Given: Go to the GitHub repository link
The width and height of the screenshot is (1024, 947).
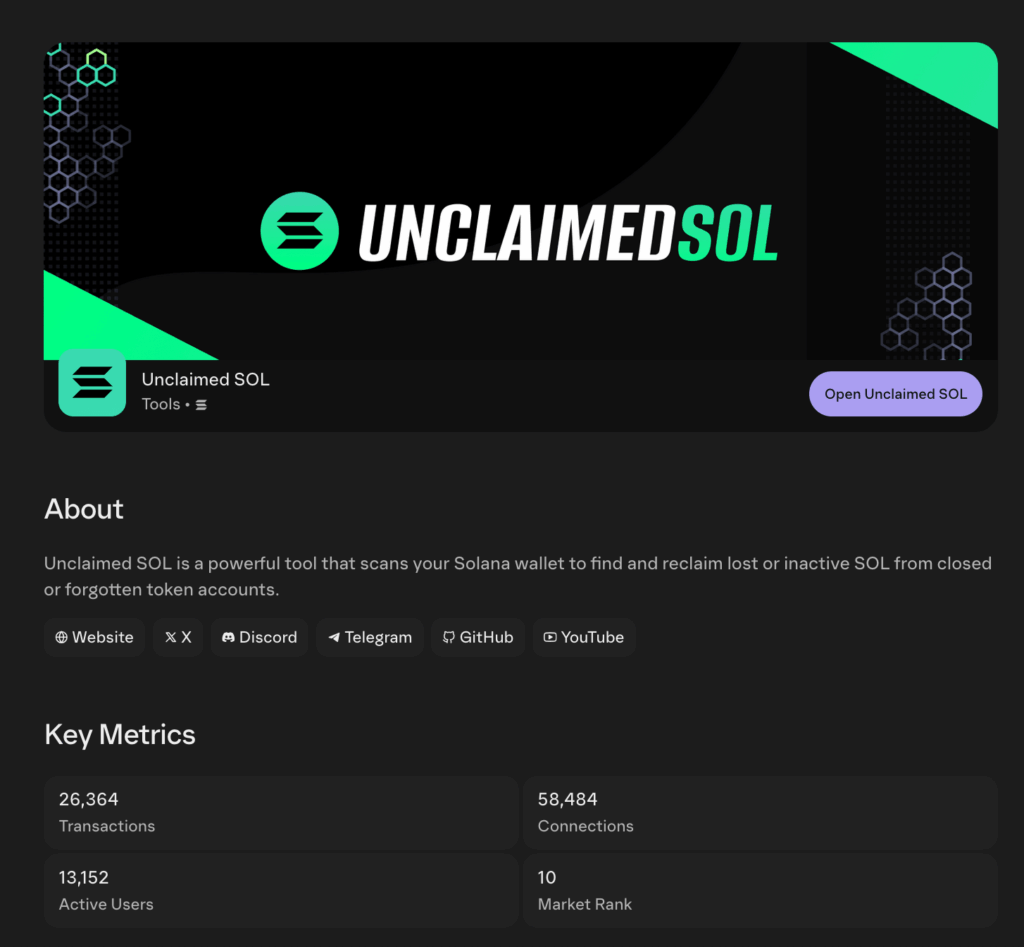Looking at the screenshot, I should coord(477,637).
